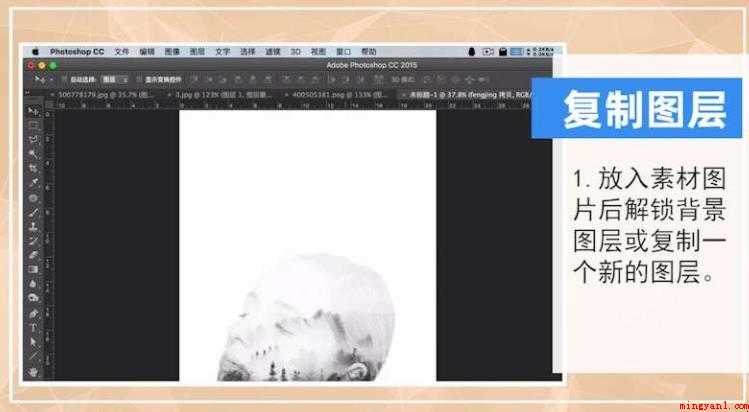Toggle the 显示变换控件 checkbox
The width and height of the screenshot is (749, 412).
139,79
